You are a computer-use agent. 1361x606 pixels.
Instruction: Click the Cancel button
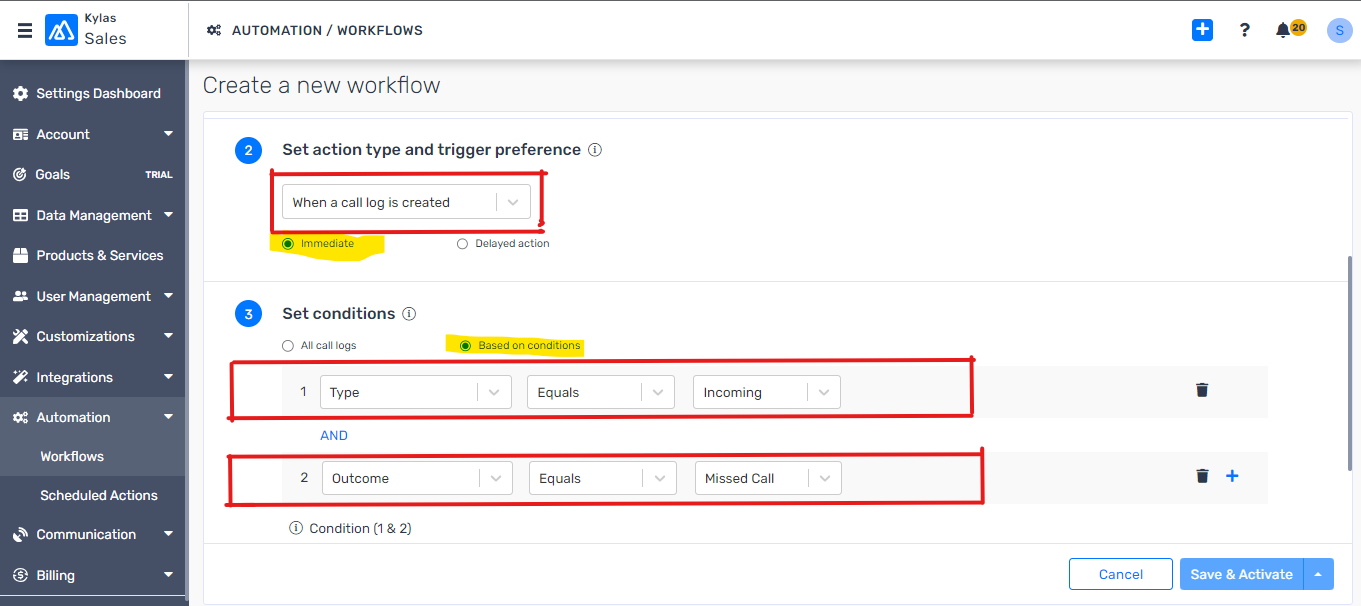pos(1121,574)
